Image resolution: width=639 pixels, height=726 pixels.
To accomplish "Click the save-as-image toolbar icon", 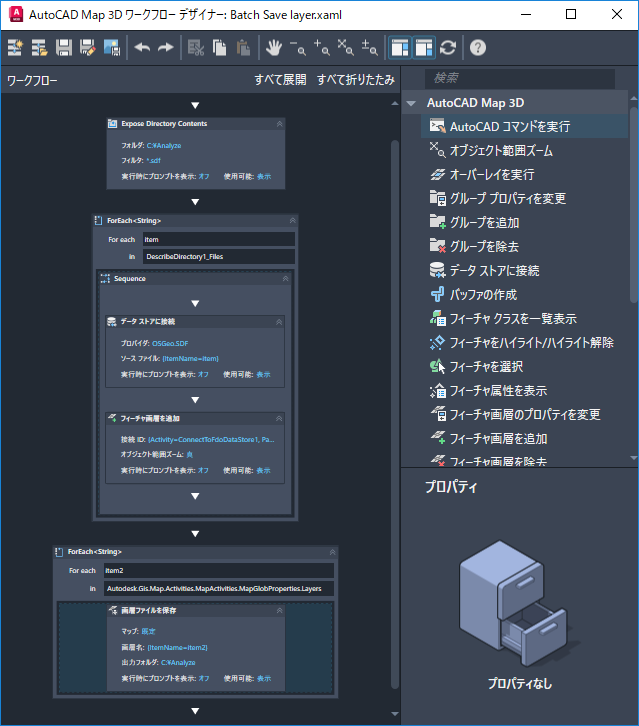I will [x=112, y=48].
